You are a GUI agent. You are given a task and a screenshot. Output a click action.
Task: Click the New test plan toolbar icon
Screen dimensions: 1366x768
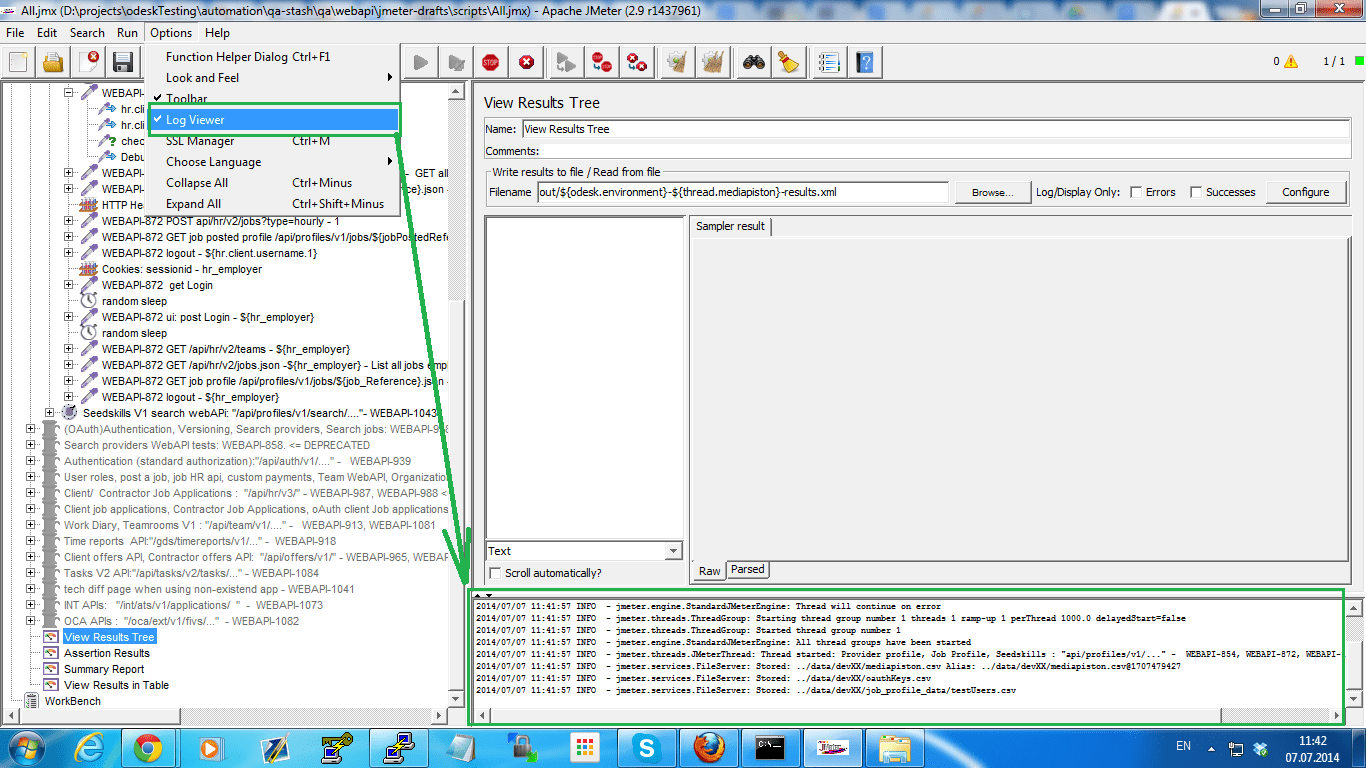coord(18,63)
